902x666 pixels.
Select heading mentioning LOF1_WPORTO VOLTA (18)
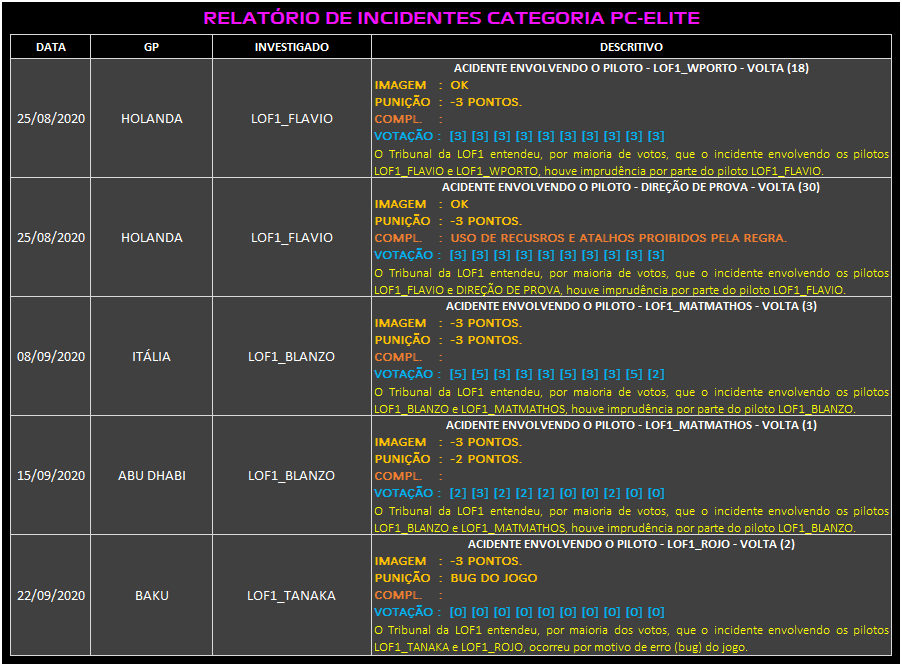click(x=631, y=68)
